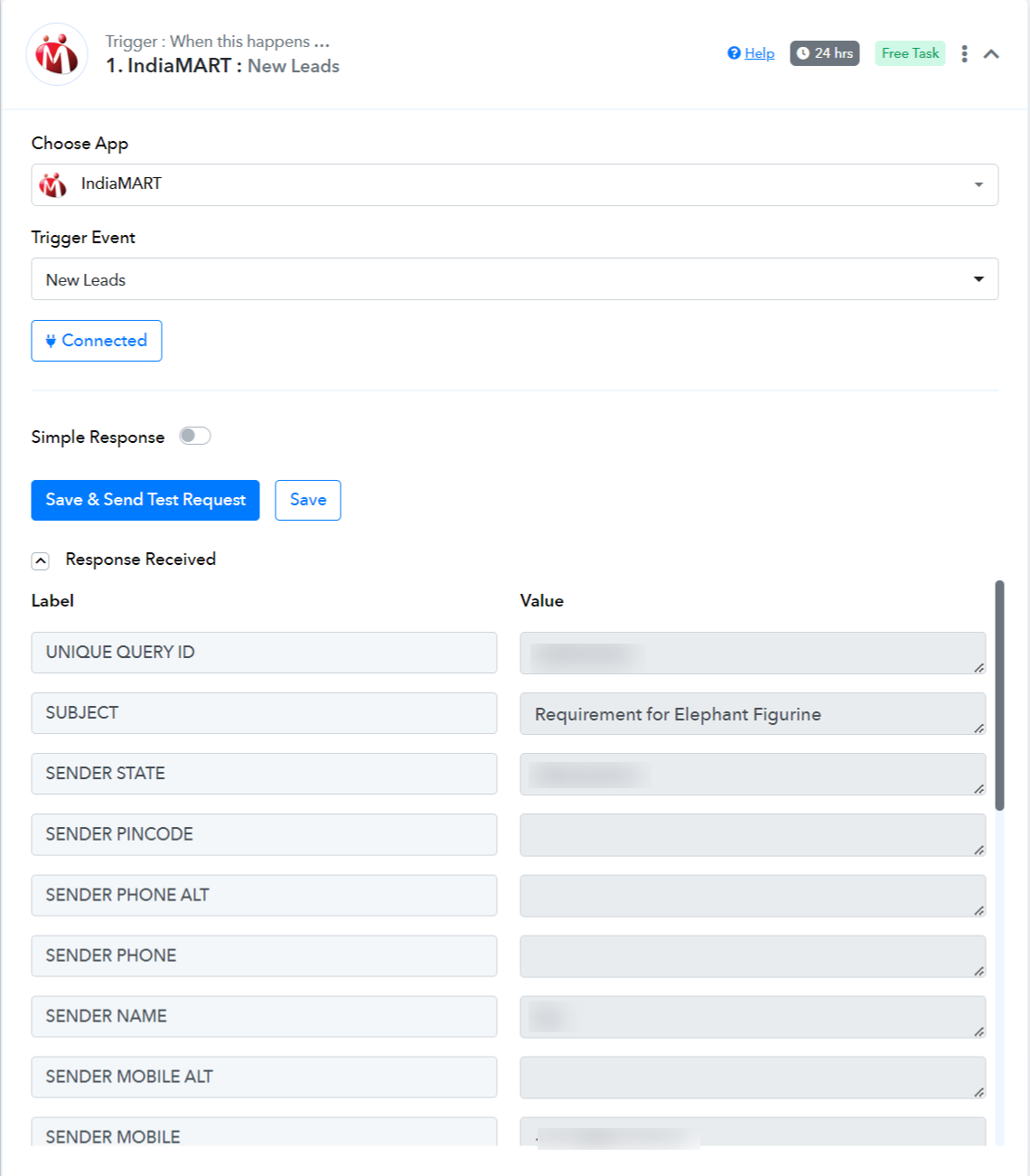1030x1176 pixels.
Task: Click the SENDER PHONE ALT value field
Action: coord(753,895)
